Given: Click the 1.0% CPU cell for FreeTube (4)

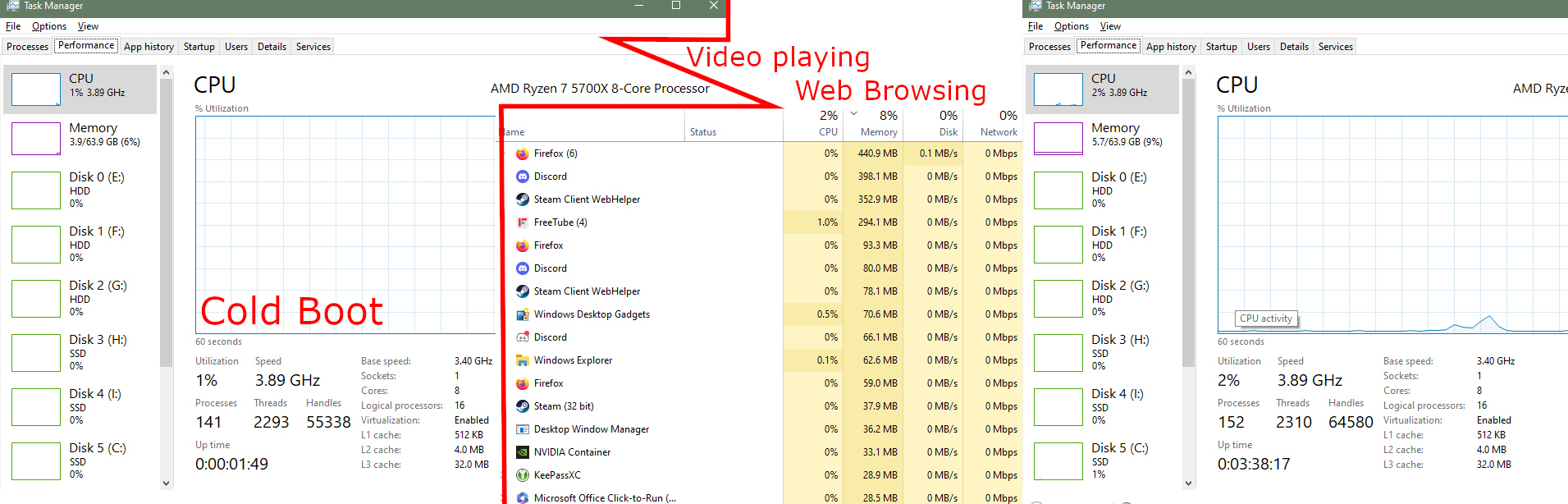Looking at the screenshot, I should tap(812, 222).
